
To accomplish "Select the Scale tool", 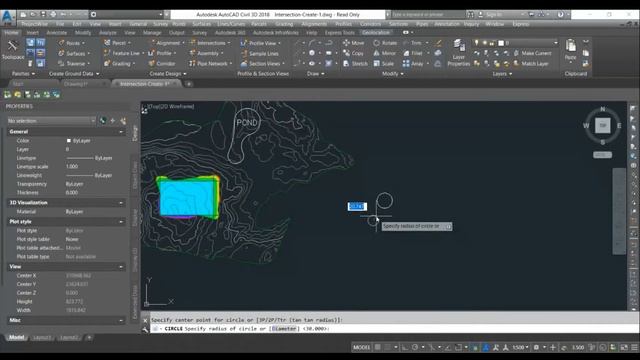I will [384, 64].
